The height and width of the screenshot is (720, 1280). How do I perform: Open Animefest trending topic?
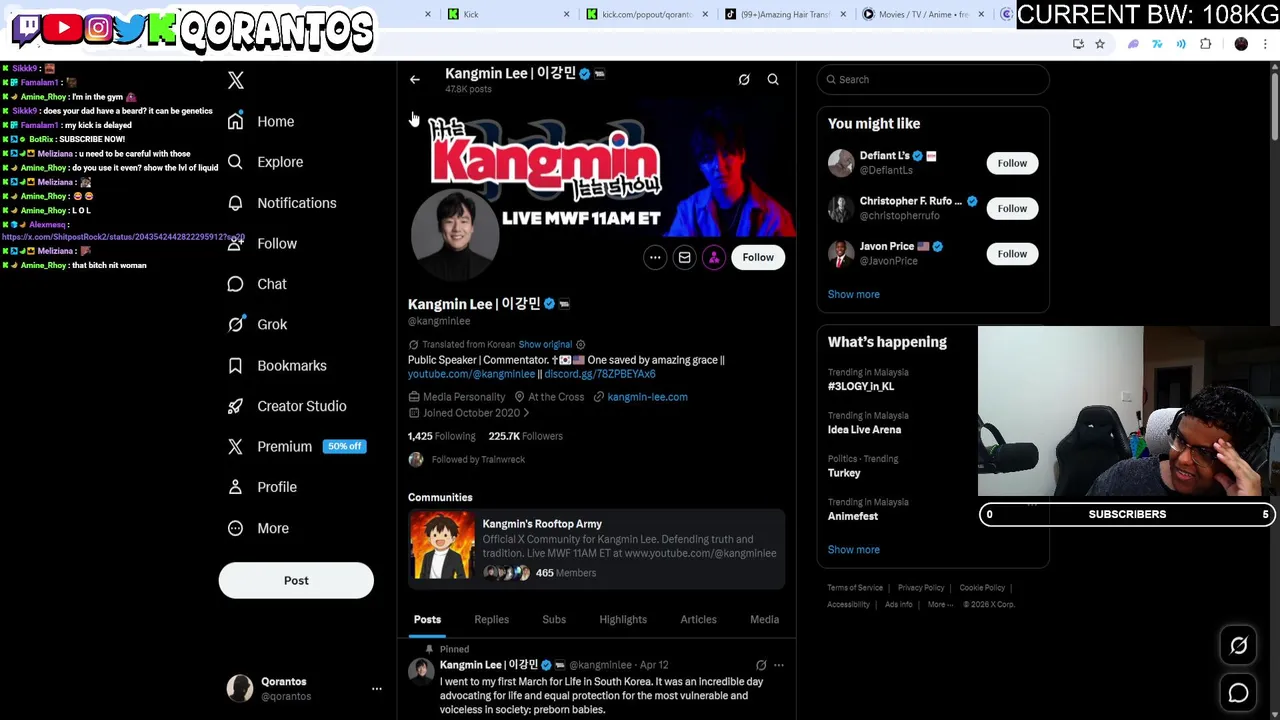(x=853, y=516)
